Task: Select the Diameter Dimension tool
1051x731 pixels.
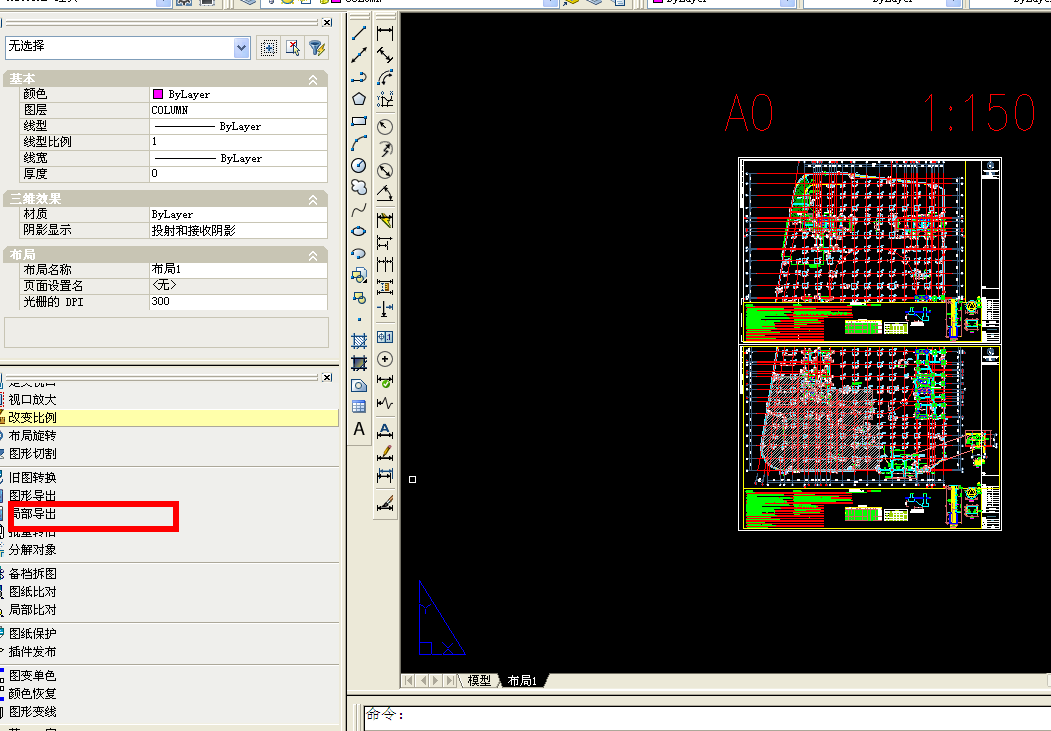Action: pyautogui.click(x=385, y=171)
